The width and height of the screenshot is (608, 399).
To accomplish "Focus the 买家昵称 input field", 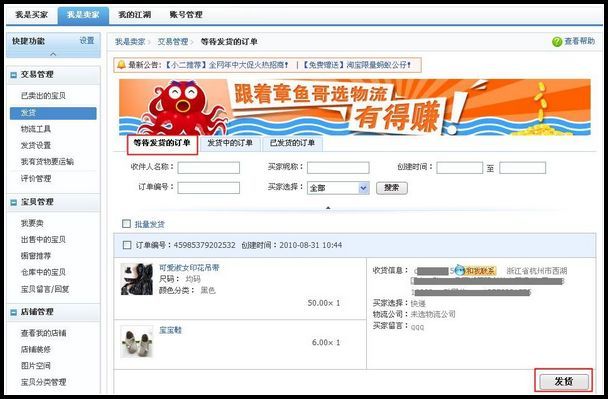I will (338, 168).
